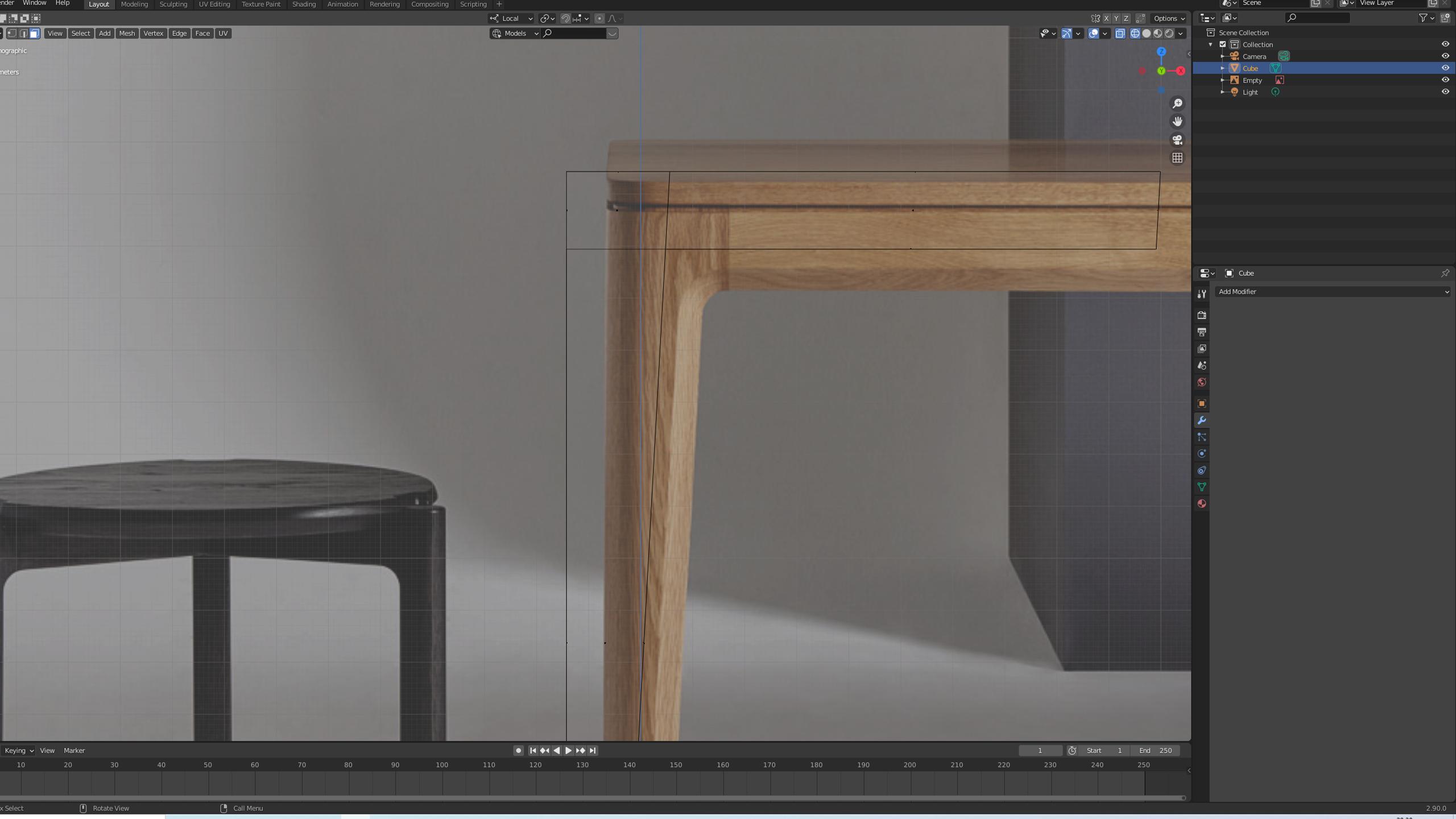Open the World properties tab
The image size is (1456, 819).
pyautogui.click(x=1201, y=382)
